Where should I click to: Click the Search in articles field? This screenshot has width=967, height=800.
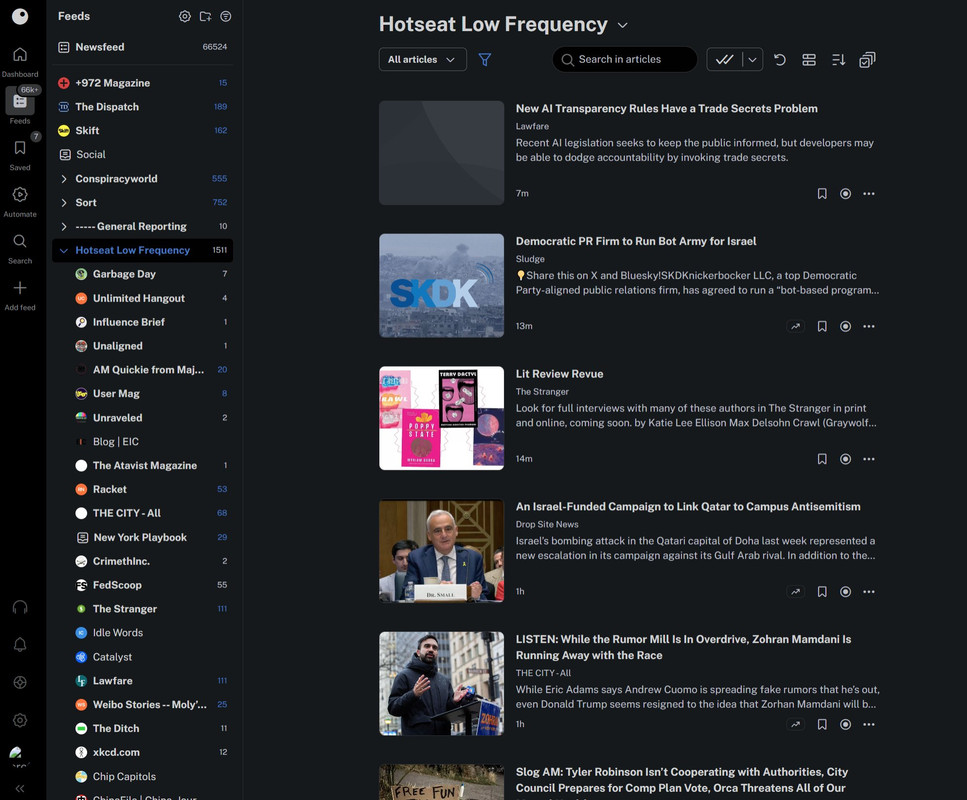(x=625, y=60)
